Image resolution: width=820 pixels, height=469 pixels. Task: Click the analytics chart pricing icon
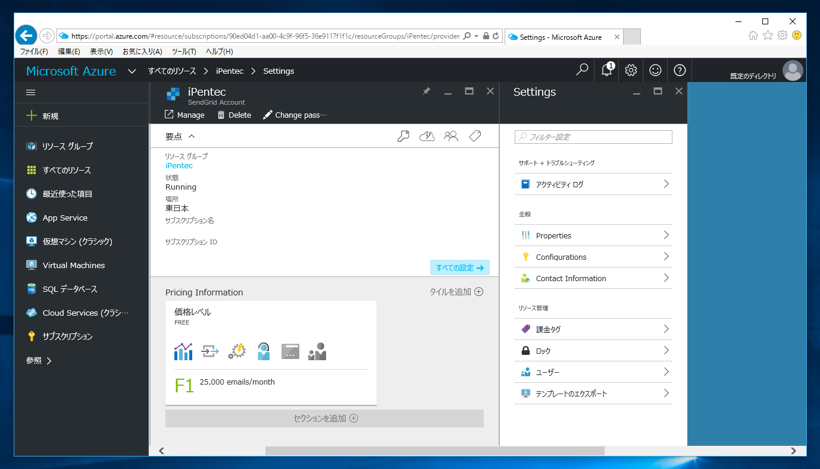click(x=183, y=351)
